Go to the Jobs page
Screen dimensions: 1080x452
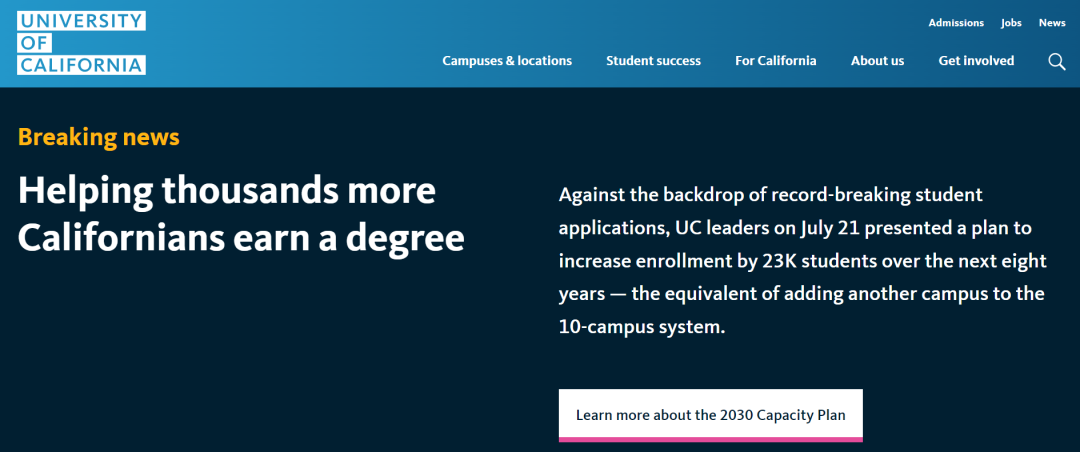[x=1011, y=22]
